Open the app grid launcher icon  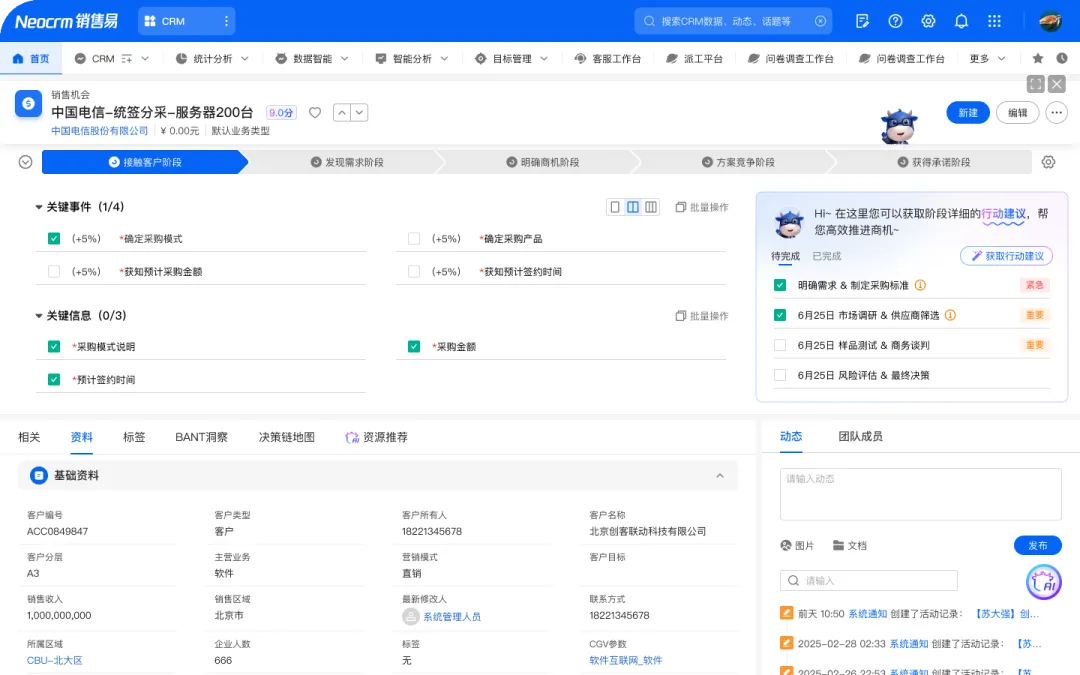pyautogui.click(x=994, y=21)
